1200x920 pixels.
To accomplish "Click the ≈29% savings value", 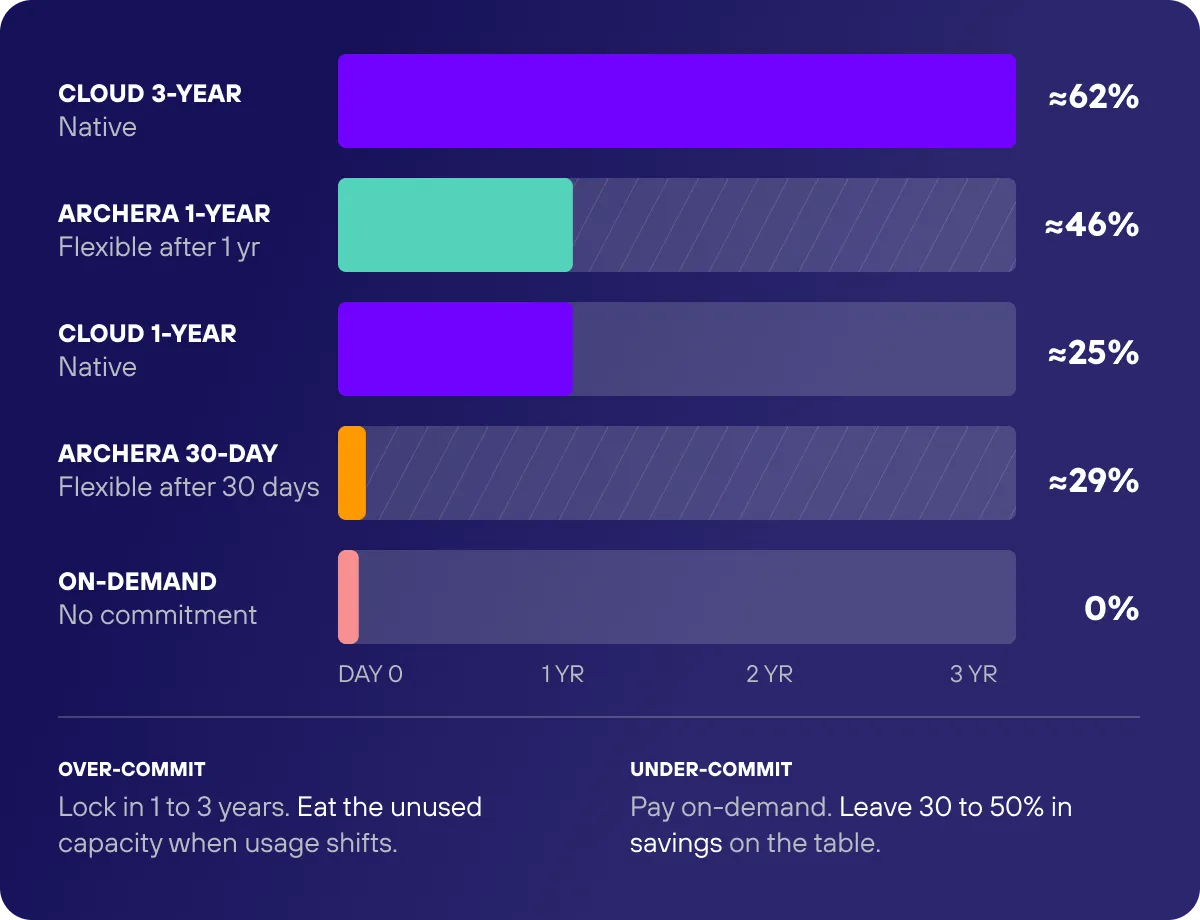I will tap(1093, 482).
